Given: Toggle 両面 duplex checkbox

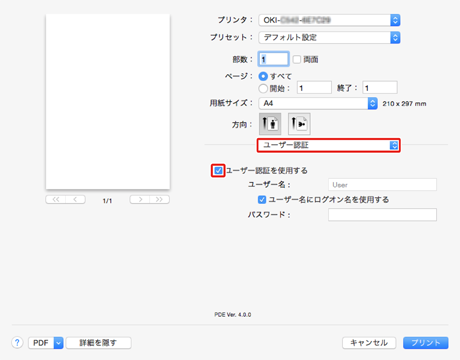Looking at the screenshot, I should click(297, 59).
